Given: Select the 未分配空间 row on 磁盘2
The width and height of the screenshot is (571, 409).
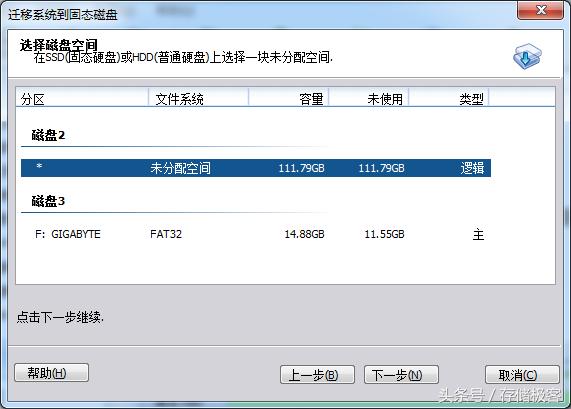Looking at the screenshot, I should pyautogui.click(x=256, y=168).
